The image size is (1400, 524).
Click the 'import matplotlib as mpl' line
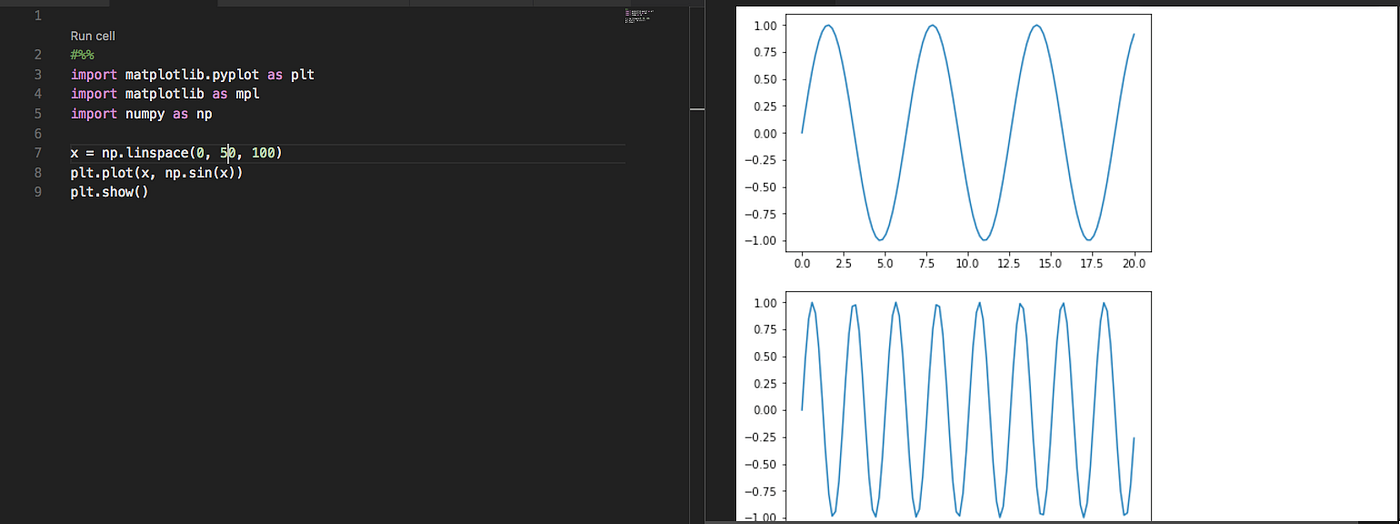click(165, 94)
